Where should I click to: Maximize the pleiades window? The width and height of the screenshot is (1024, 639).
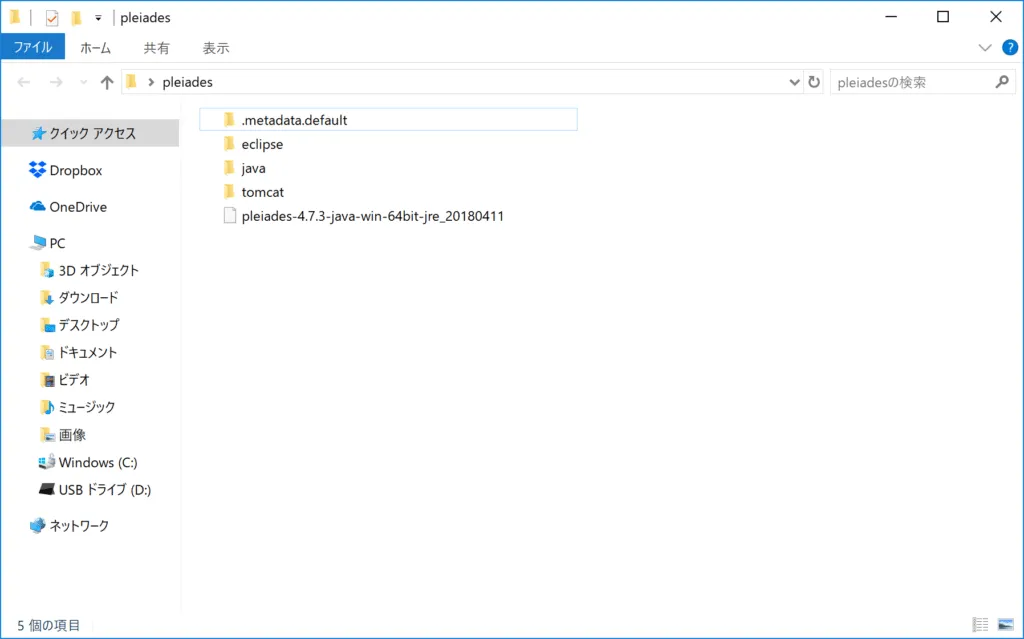click(943, 17)
